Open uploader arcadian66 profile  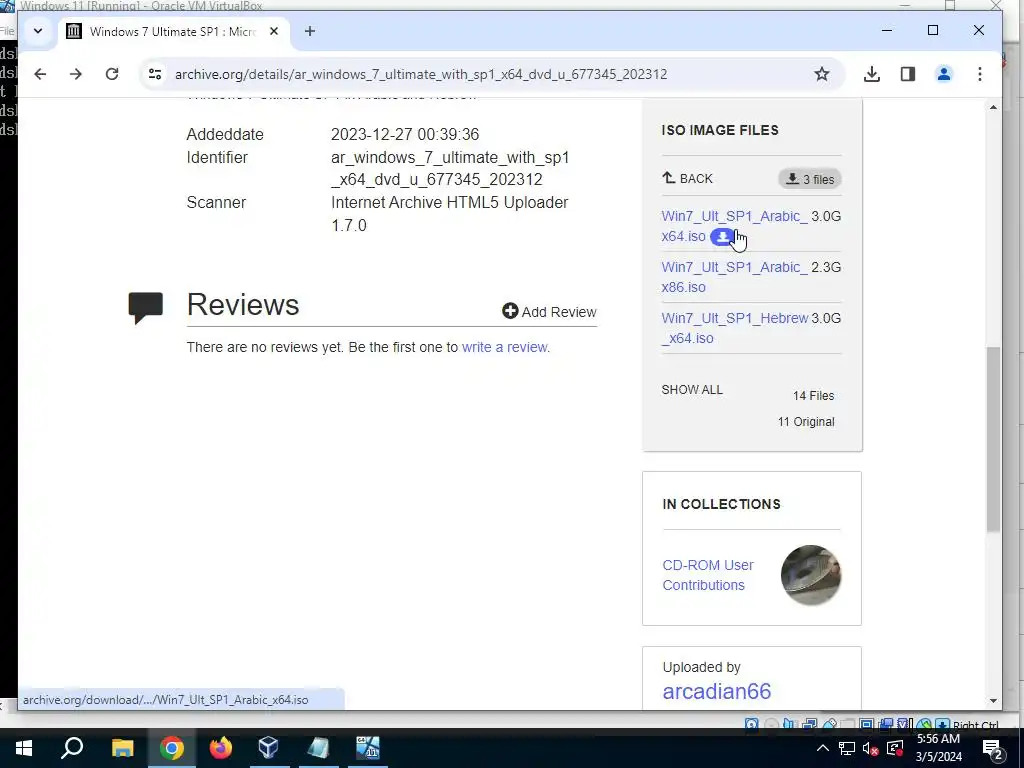click(716, 691)
